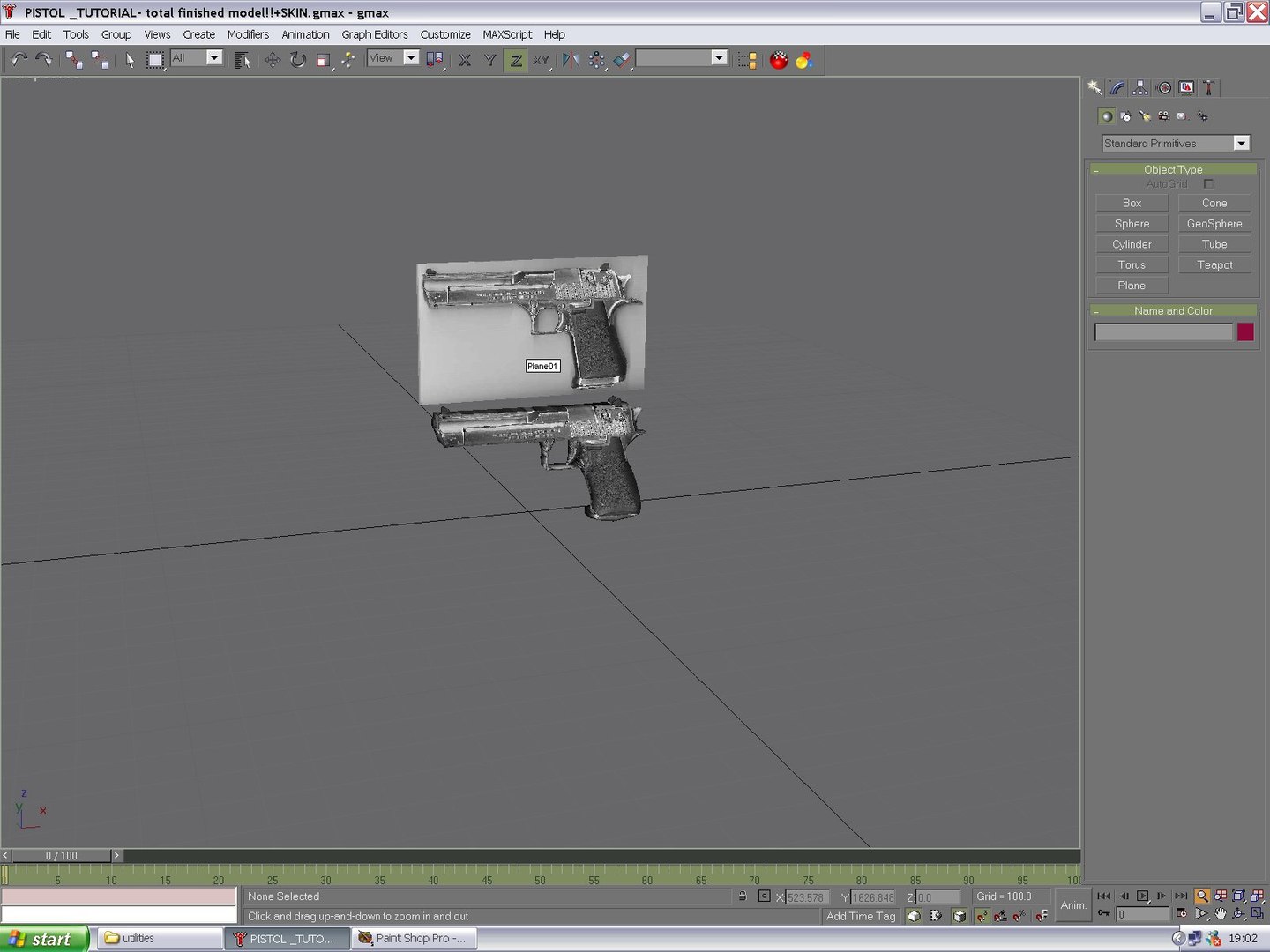Activate the Select and Rotate tool
This screenshot has height=952, width=1270.
click(298, 60)
